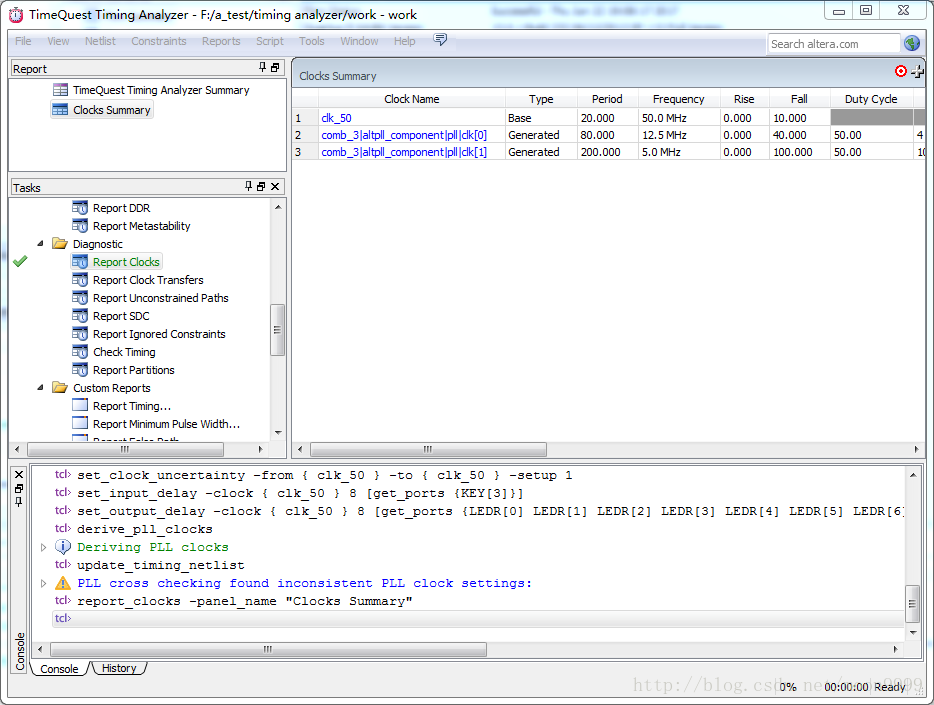This screenshot has height=705, width=934.
Task: Close the Console panel
Action: [19, 475]
